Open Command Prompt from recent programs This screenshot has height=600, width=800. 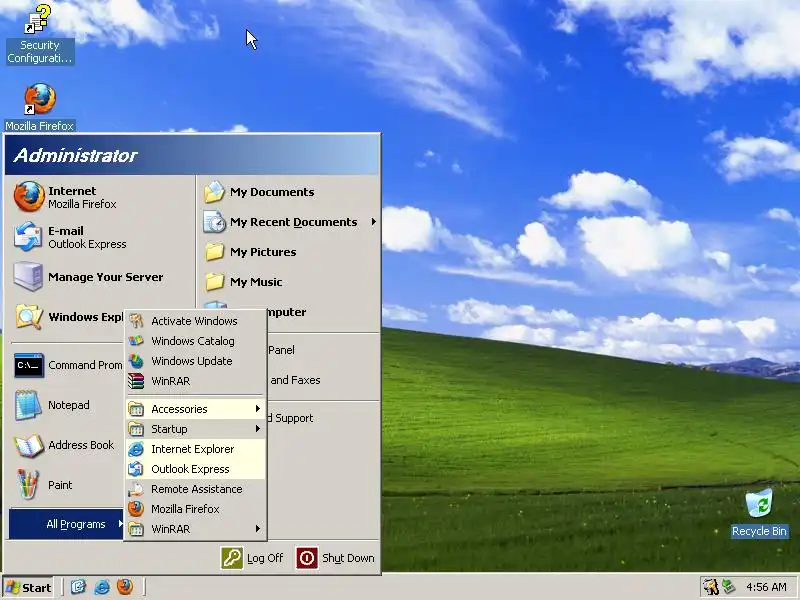tap(66, 365)
